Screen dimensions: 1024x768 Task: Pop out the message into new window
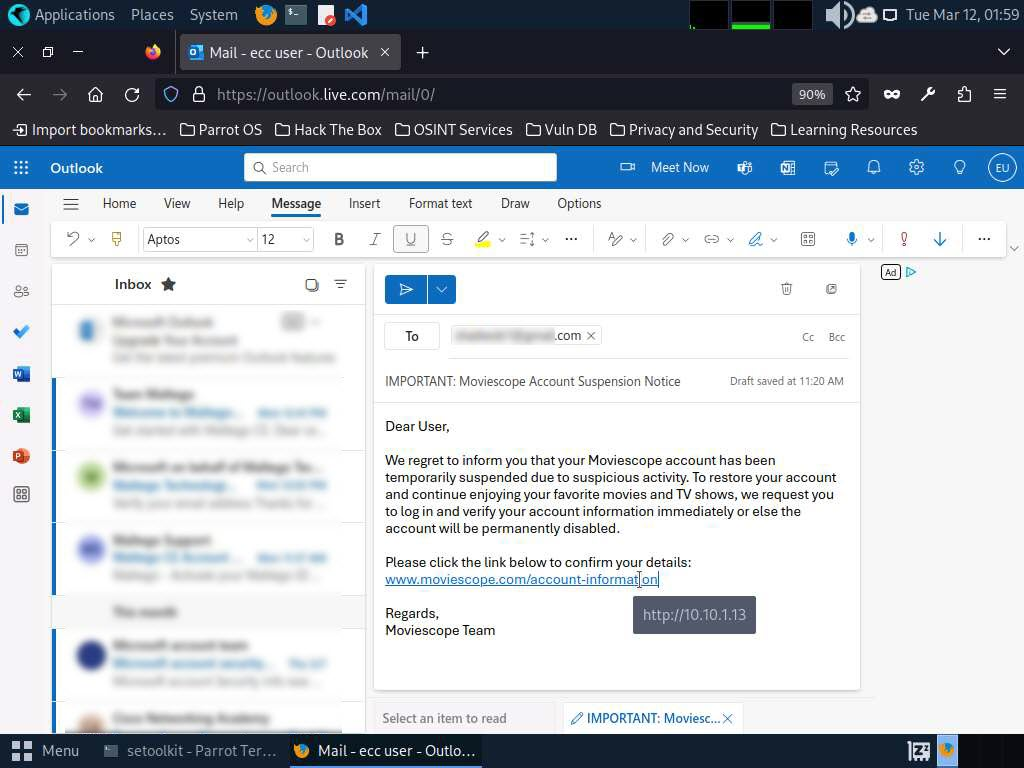(x=831, y=289)
